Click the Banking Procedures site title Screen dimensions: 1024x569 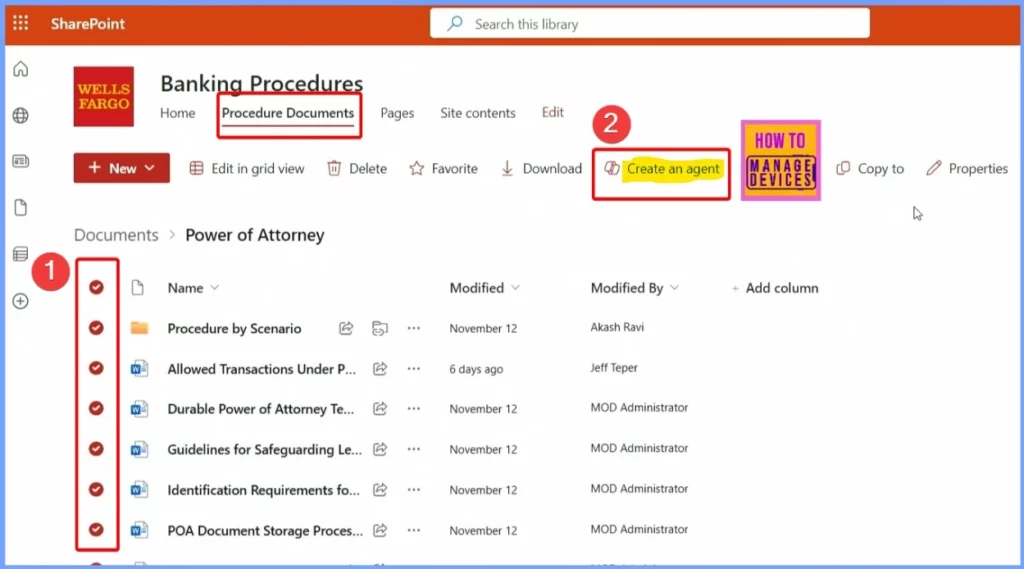[262, 83]
